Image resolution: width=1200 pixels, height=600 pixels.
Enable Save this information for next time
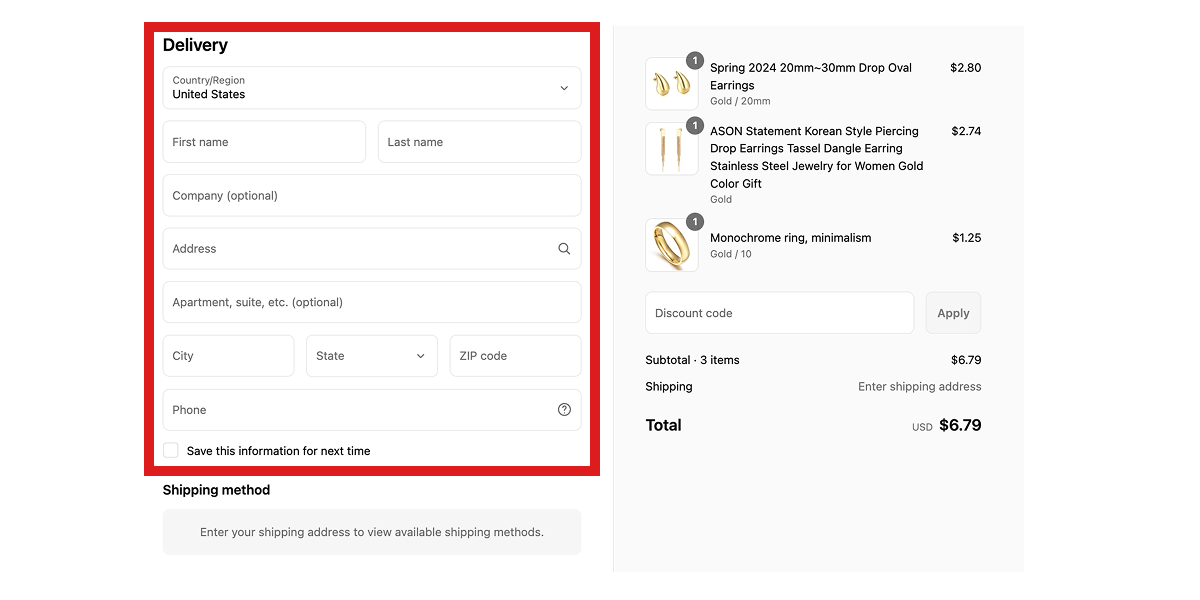pos(171,451)
